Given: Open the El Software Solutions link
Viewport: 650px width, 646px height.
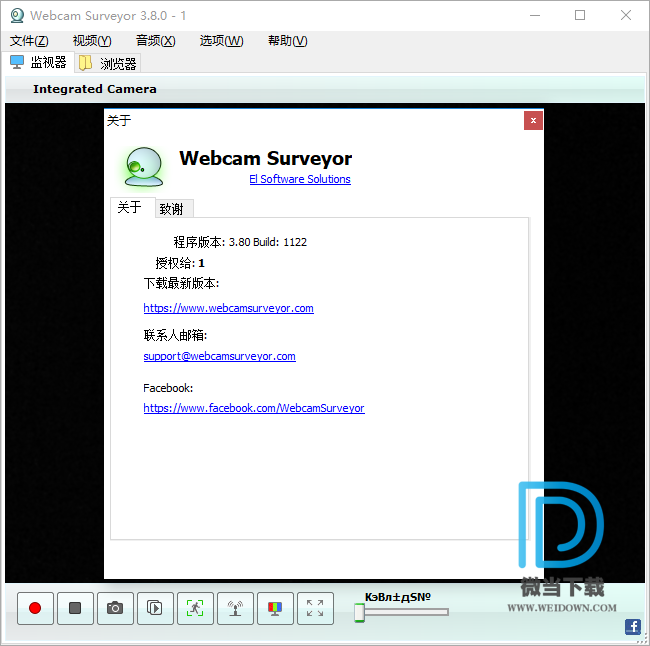Looking at the screenshot, I should pos(300,179).
